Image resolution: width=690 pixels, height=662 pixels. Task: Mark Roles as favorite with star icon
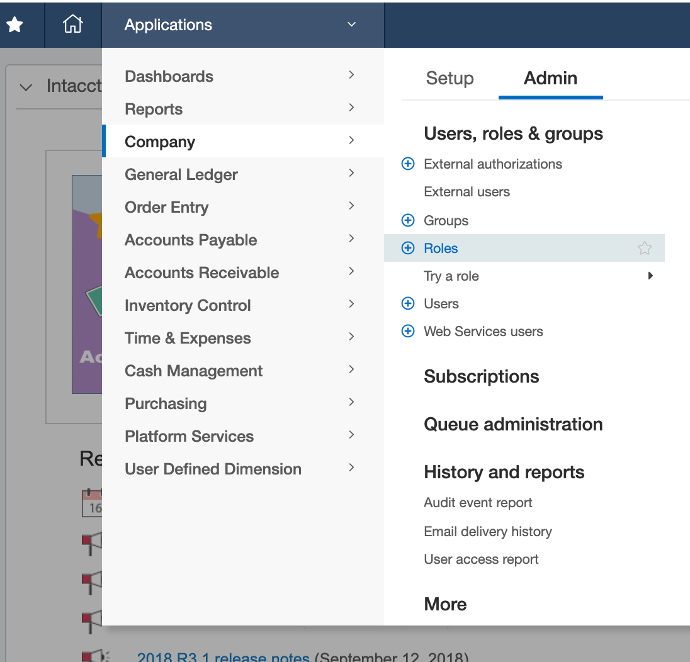[645, 248]
